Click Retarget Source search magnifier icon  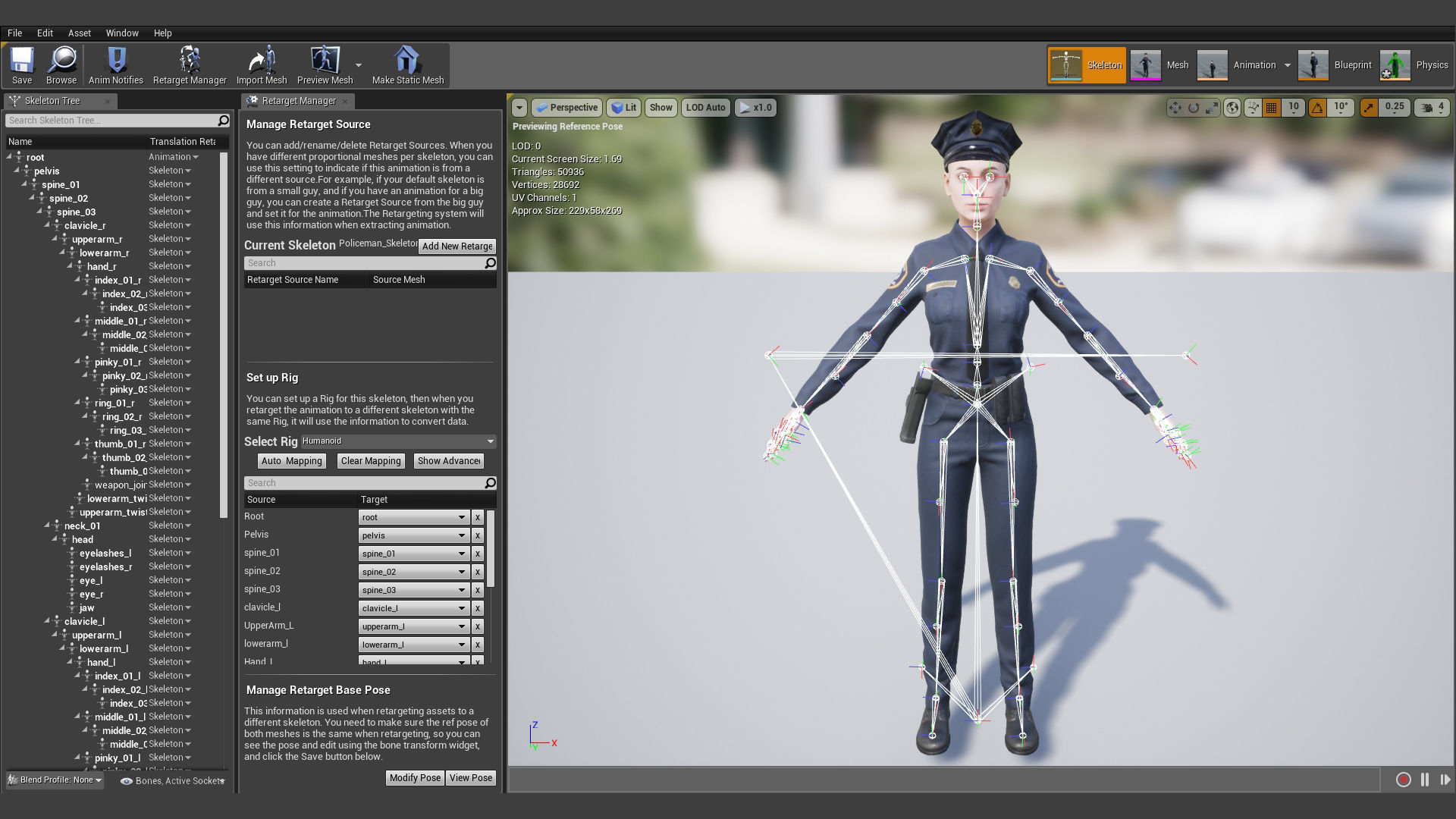(490, 263)
